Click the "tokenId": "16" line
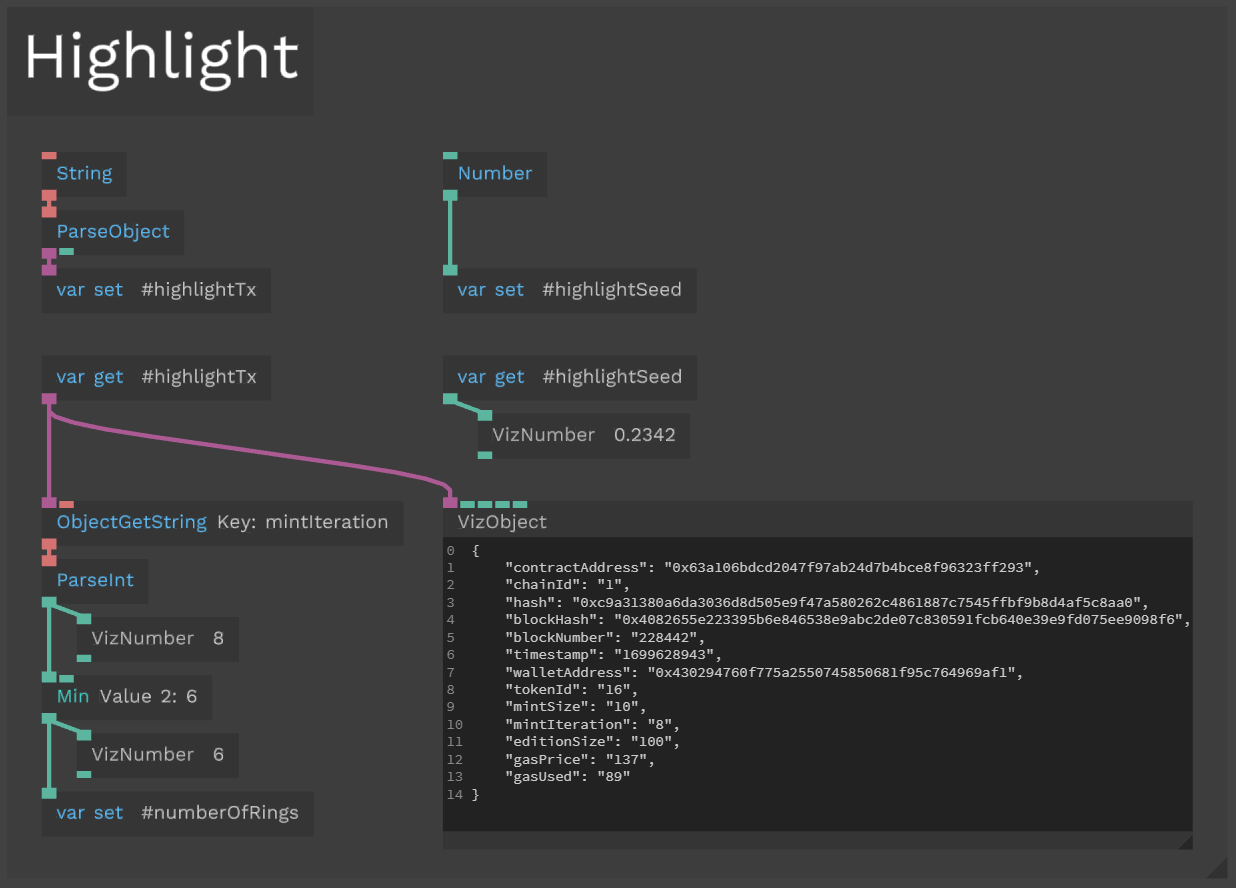This screenshot has height=888, width=1236. [572, 690]
